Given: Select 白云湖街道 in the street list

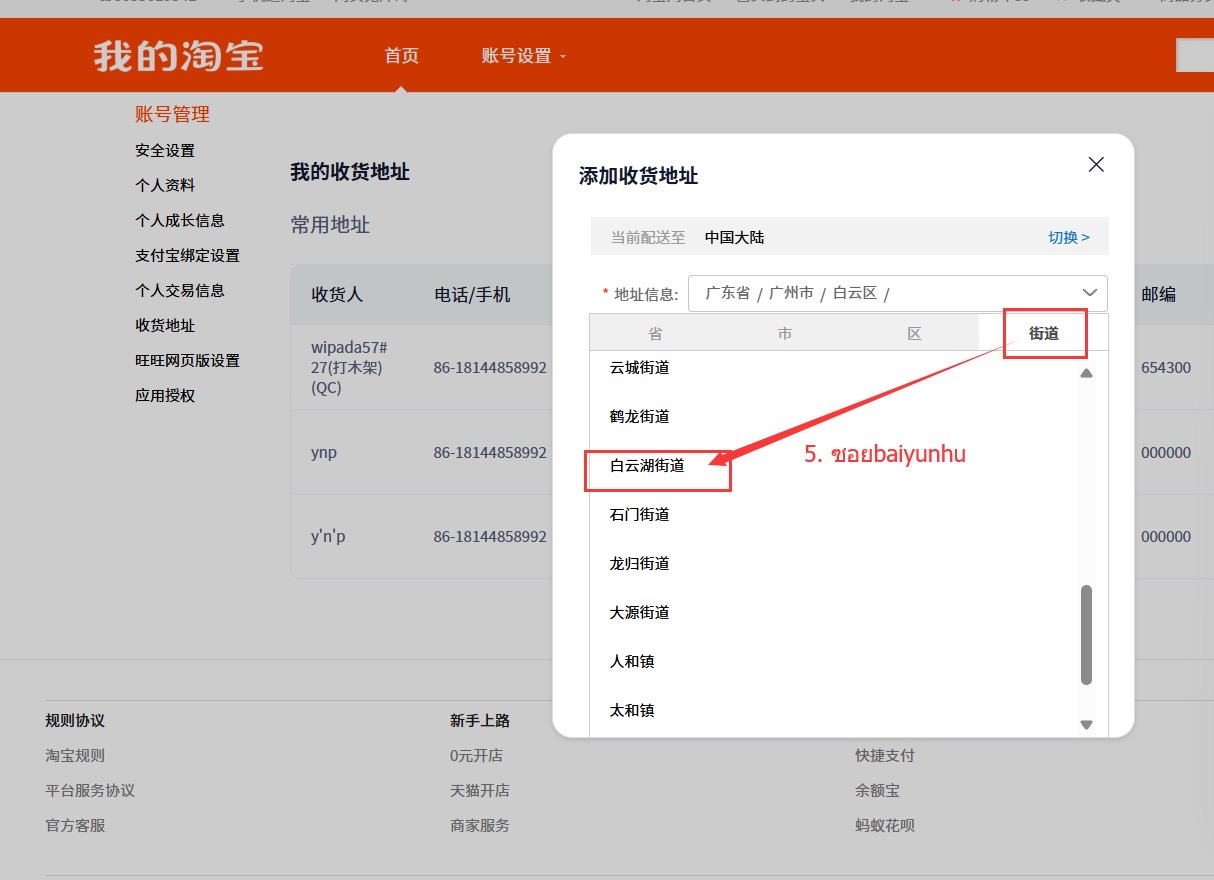Looking at the screenshot, I should coord(647,466).
